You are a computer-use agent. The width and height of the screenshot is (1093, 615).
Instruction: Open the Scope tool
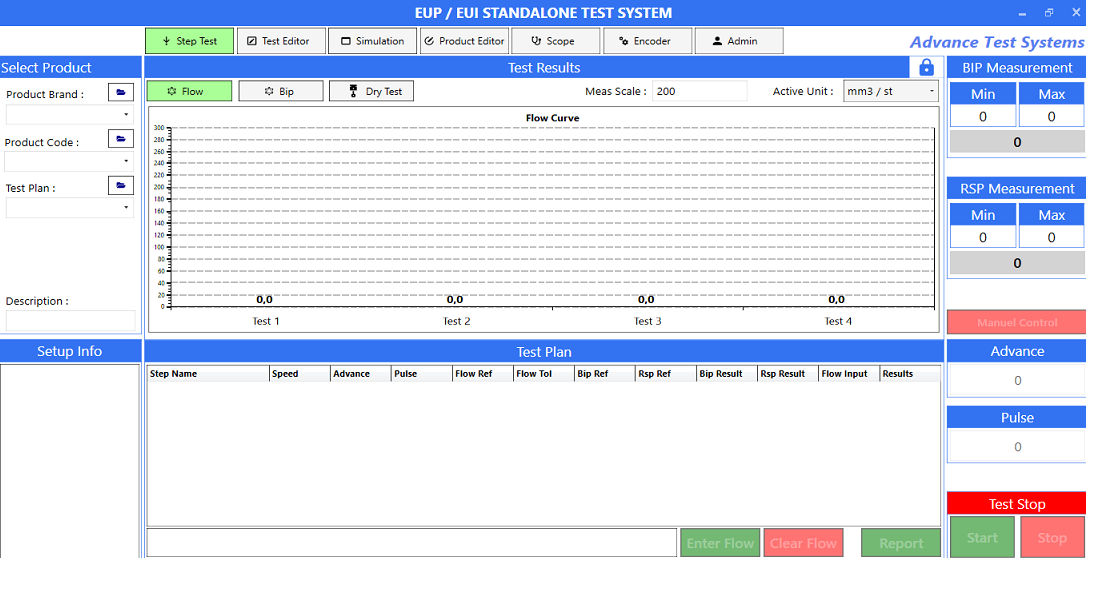click(555, 41)
